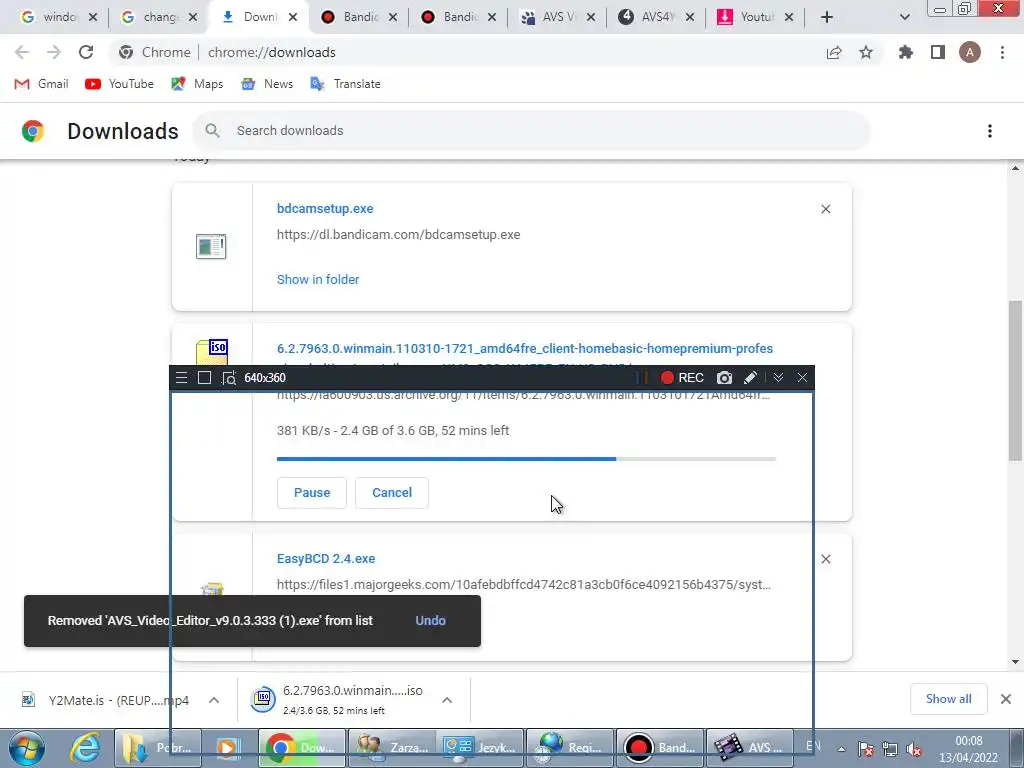Remove bdcamsetup.exe from downloads list
The image size is (1024, 768).
[825, 209]
